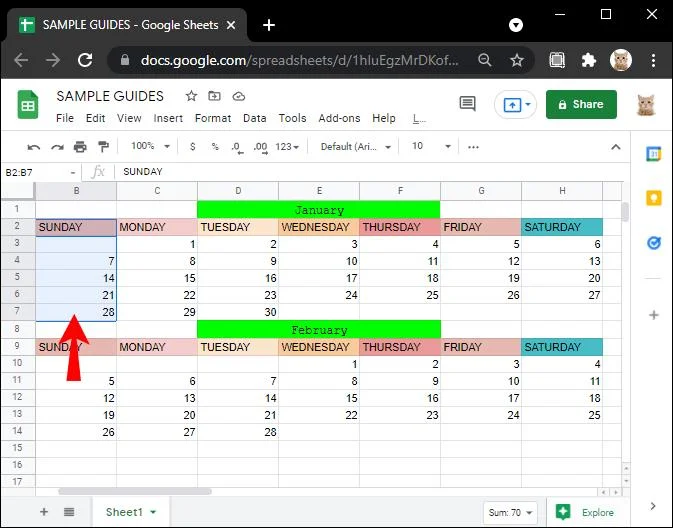Screen dimensions: 673x528
Task: Format as percent icon
Action: [x=215, y=147]
